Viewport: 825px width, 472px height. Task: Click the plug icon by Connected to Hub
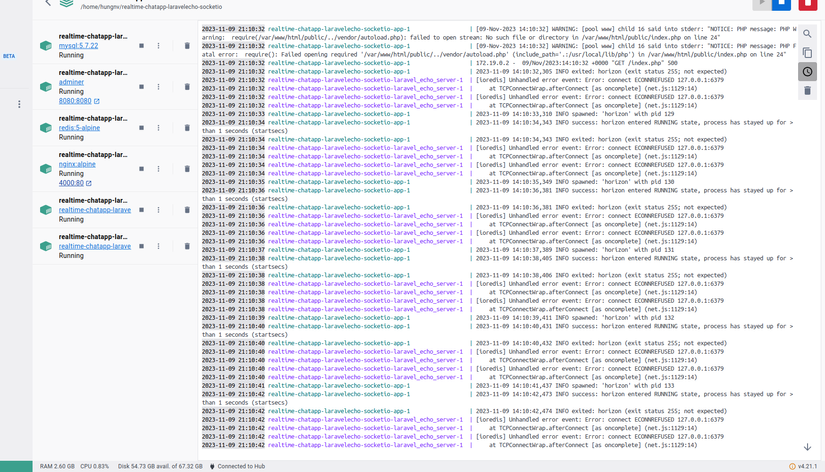tap(212, 466)
